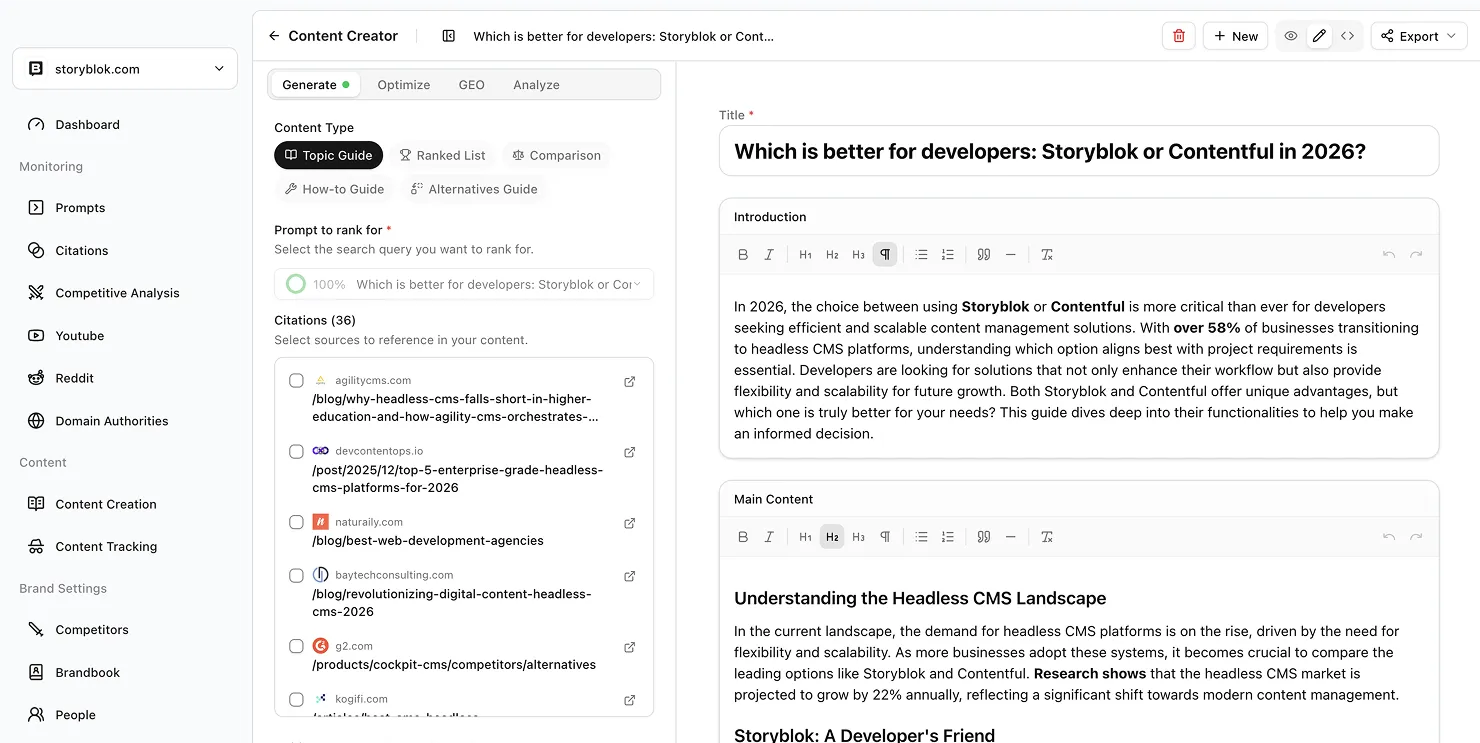Click into the Title input field

click(1078, 151)
